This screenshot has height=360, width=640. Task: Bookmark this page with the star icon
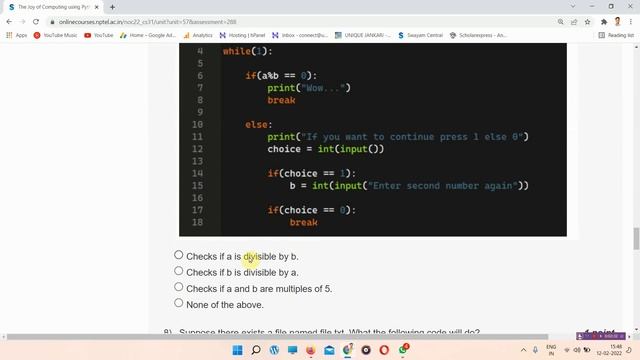click(587, 22)
